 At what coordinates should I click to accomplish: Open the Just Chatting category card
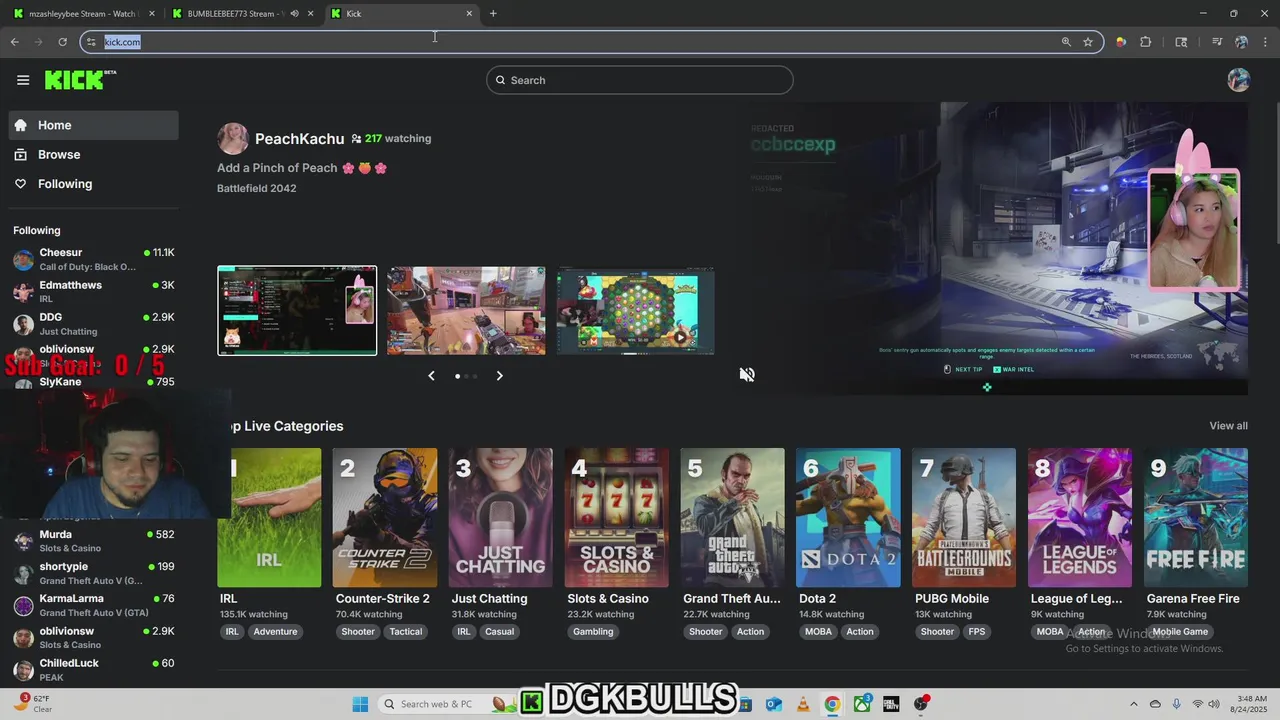coord(501,517)
